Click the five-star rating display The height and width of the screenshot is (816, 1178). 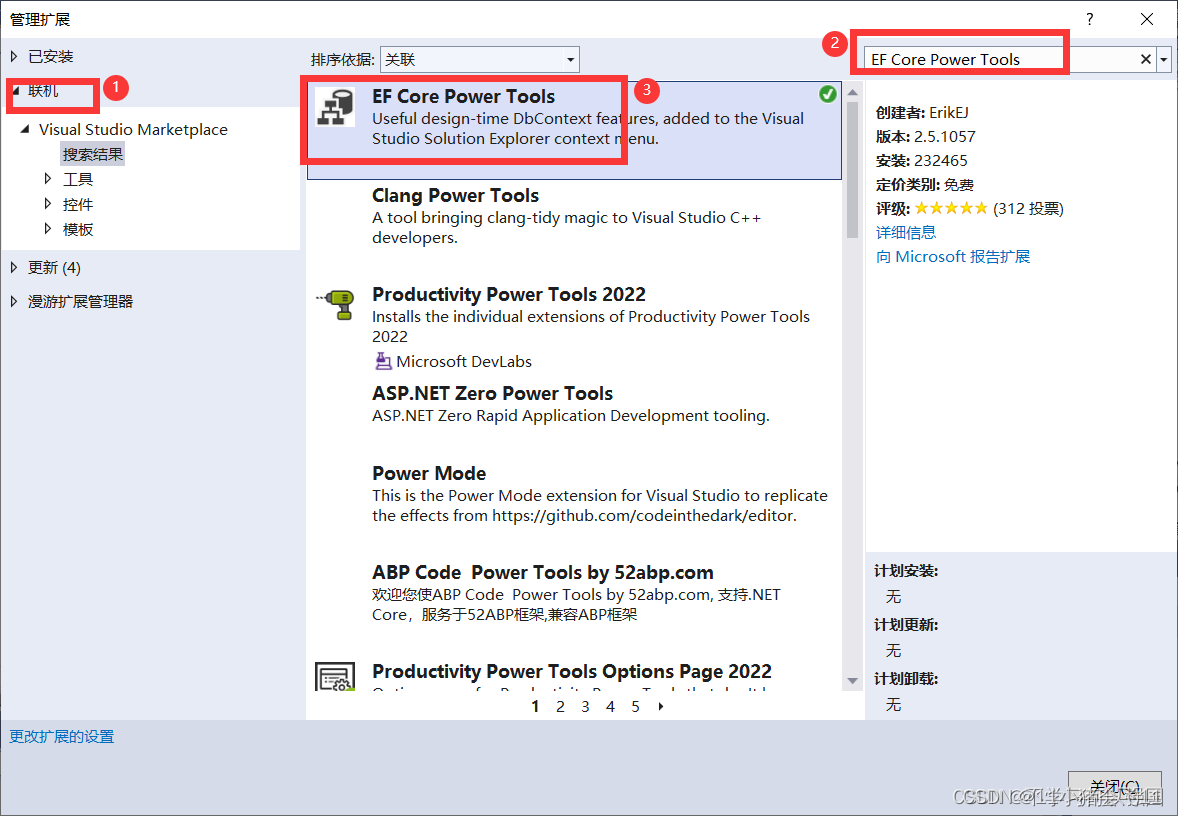(950, 208)
